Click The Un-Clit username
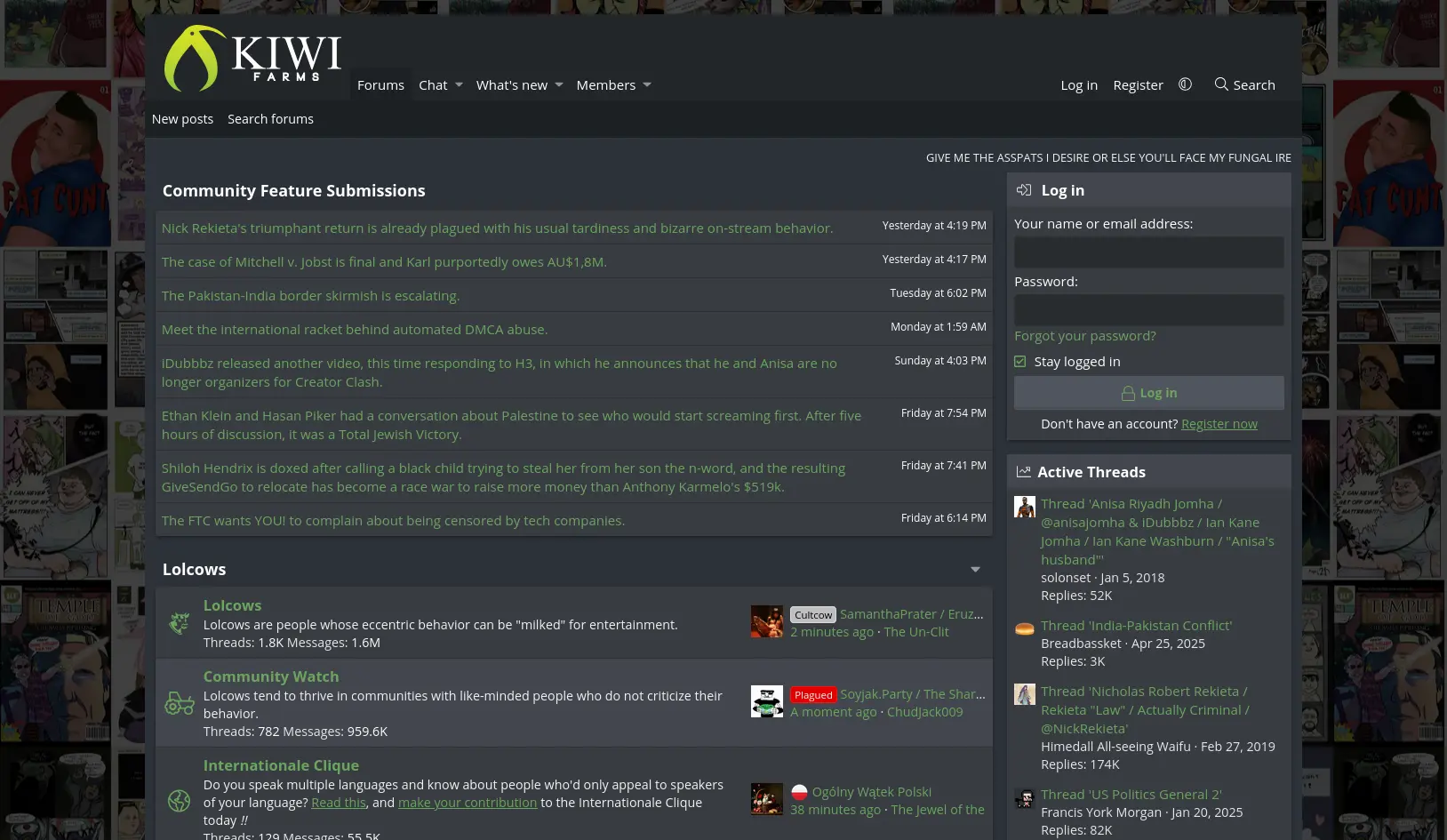Screen dimensions: 1447x840 916,632
